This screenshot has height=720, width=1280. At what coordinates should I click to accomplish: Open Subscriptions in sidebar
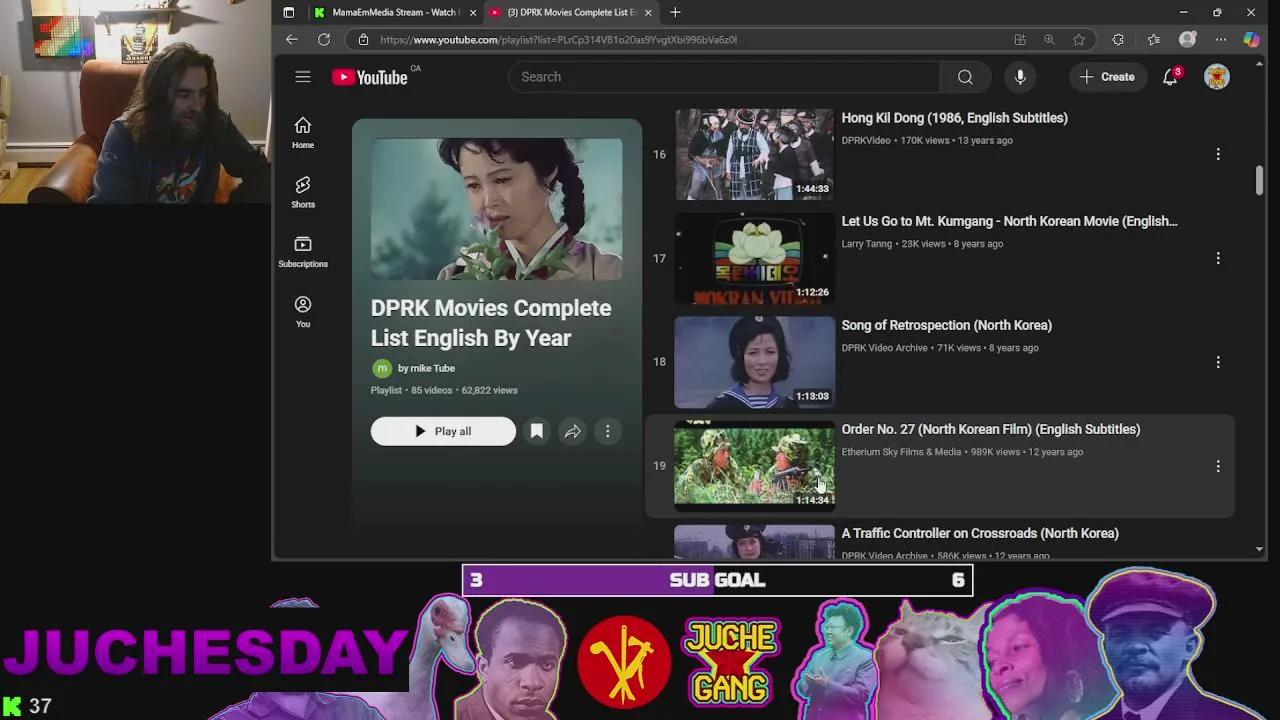pyautogui.click(x=303, y=251)
